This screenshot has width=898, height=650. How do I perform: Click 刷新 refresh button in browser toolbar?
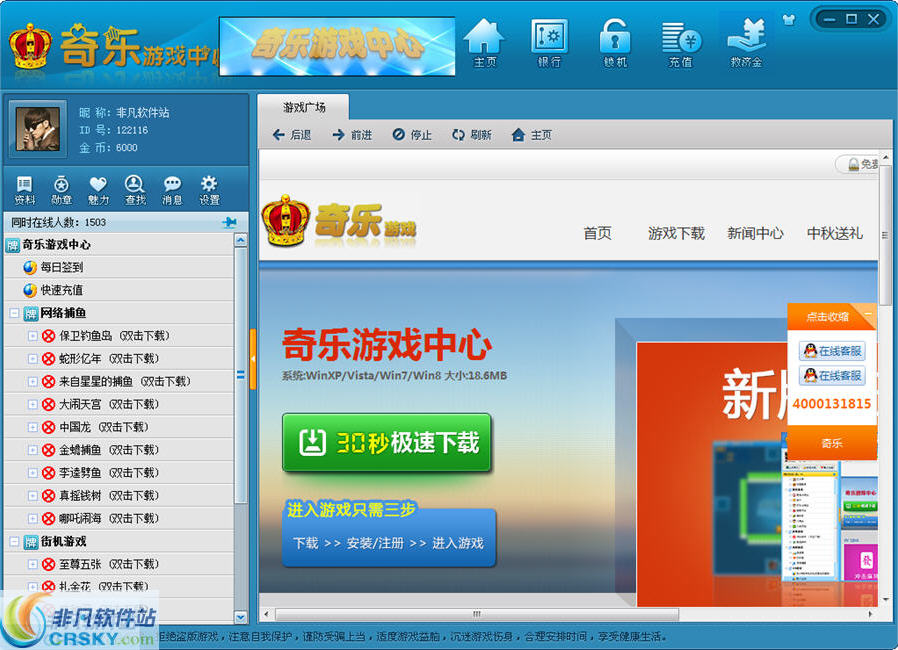[x=472, y=135]
